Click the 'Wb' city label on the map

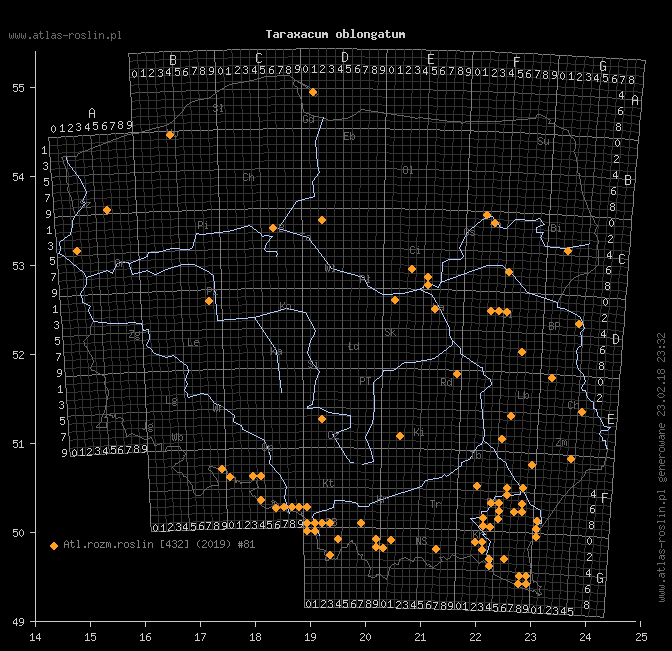pyautogui.click(x=177, y=438)
